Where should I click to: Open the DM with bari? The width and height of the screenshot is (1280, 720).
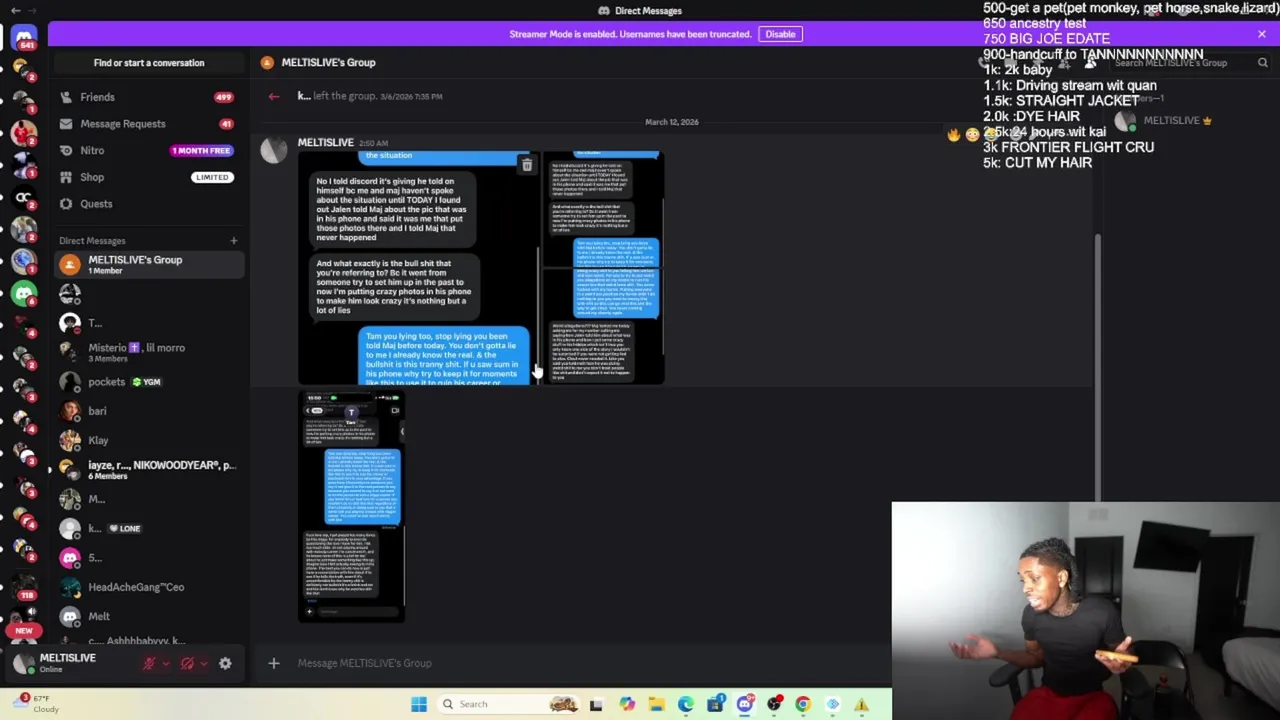(x=149, y=411)
